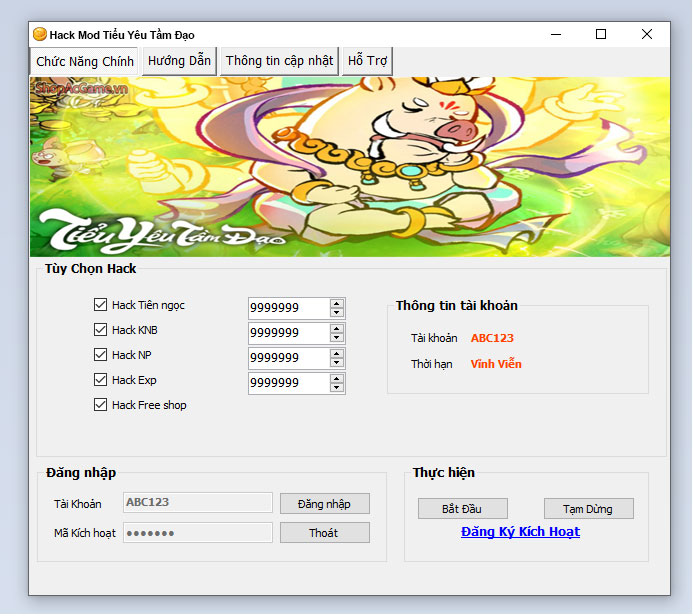Click the Tạm Dừng button
693x616 pixels.
pyautogui.click(x=589, y=509)
